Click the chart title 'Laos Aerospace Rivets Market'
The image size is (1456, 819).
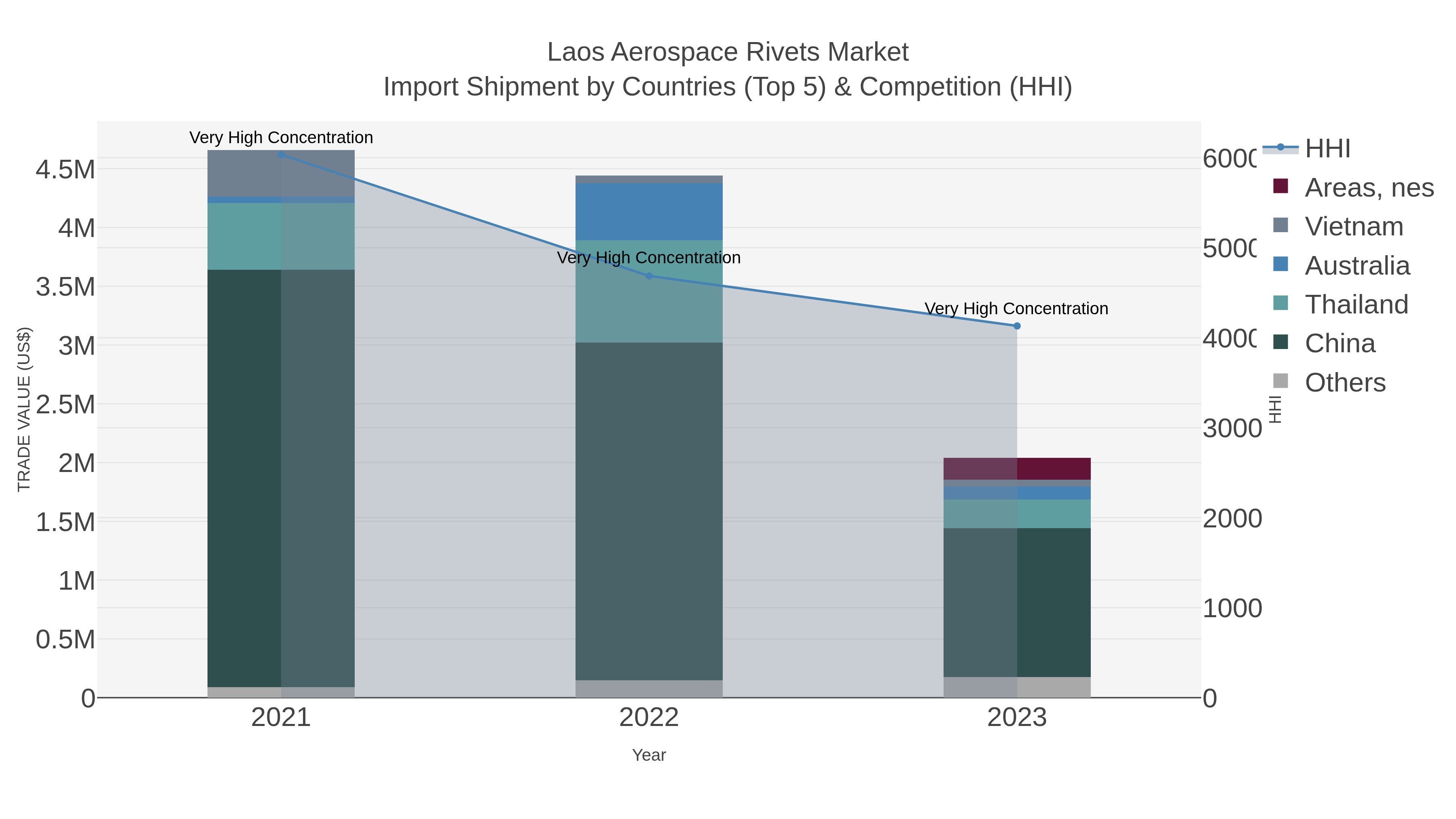click(x=728, y=52)
